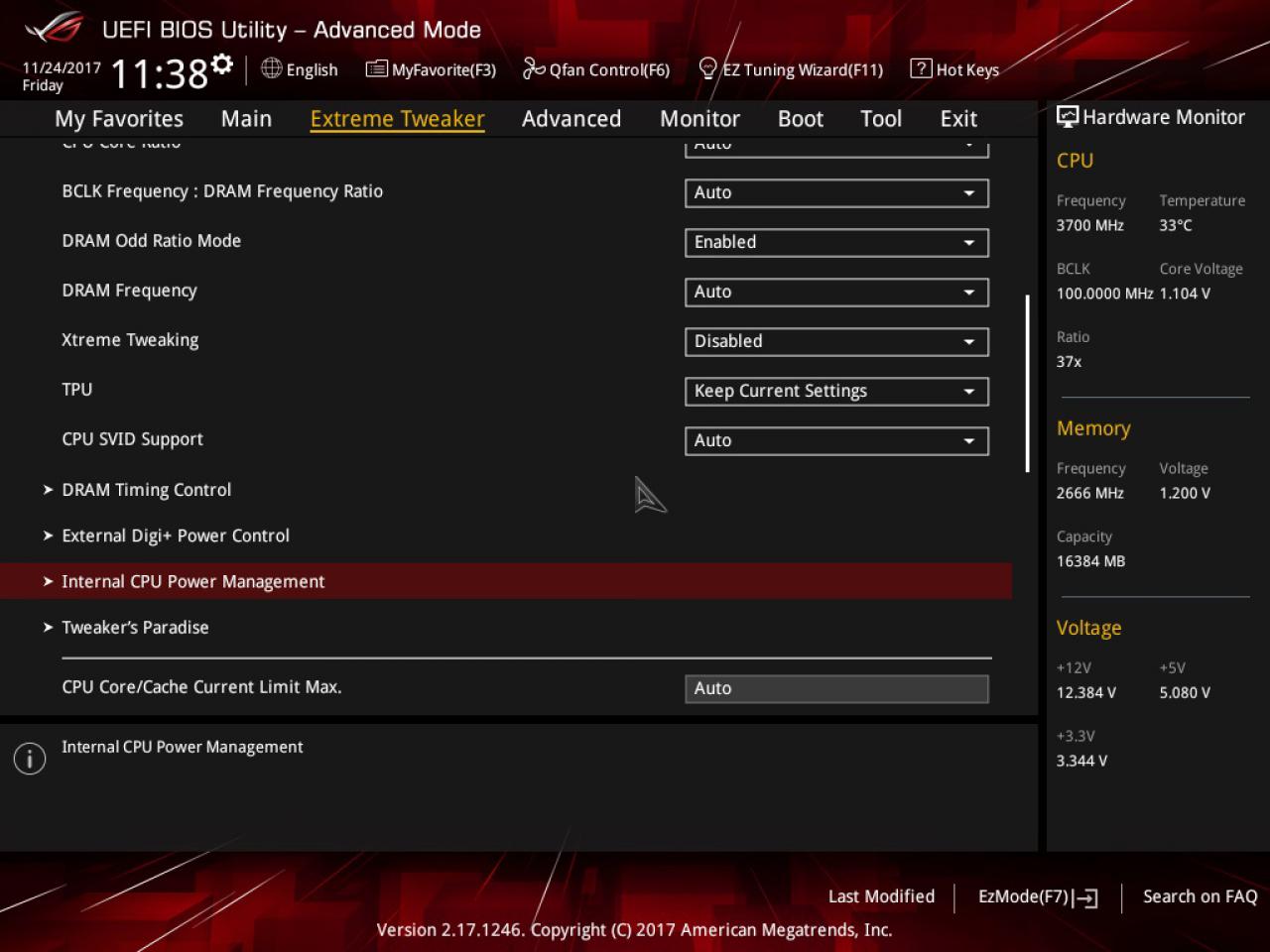Click Memory voltage value 1.200 V
The image size is (1270, 952).
[x=1185, y=493]
